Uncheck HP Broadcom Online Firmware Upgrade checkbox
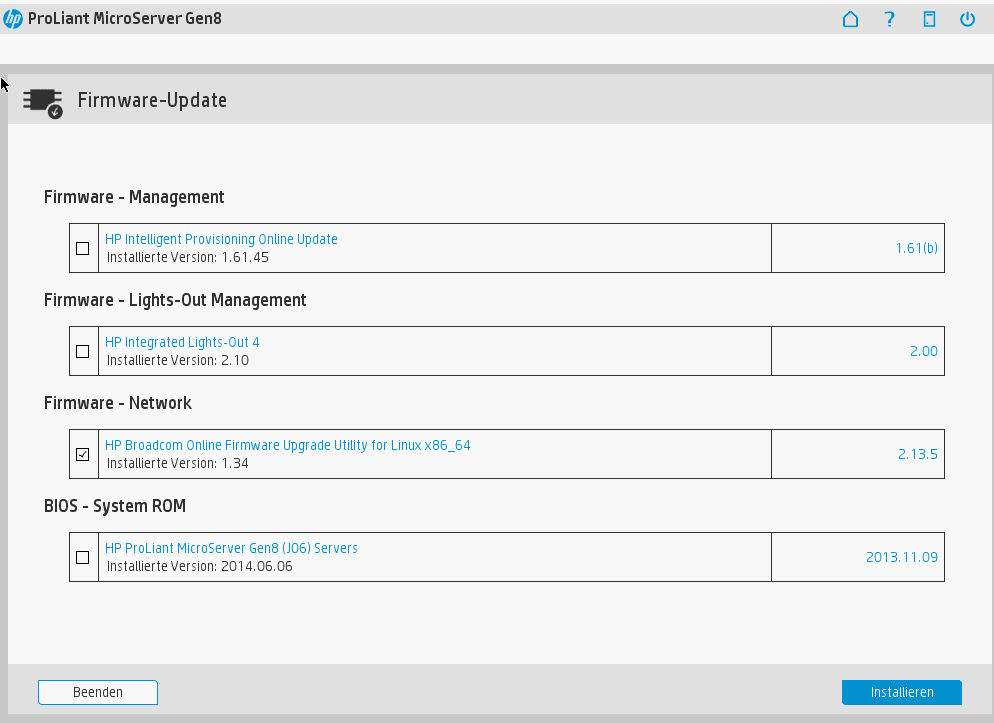The height and width of the screenshot is (723, 994). (82, 454)
